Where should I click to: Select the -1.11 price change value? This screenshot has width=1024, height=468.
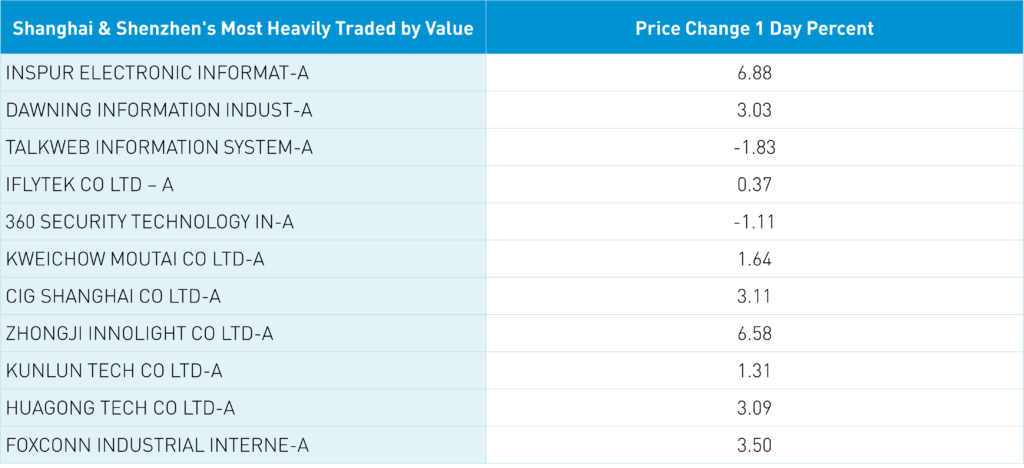tap(755, 221)
